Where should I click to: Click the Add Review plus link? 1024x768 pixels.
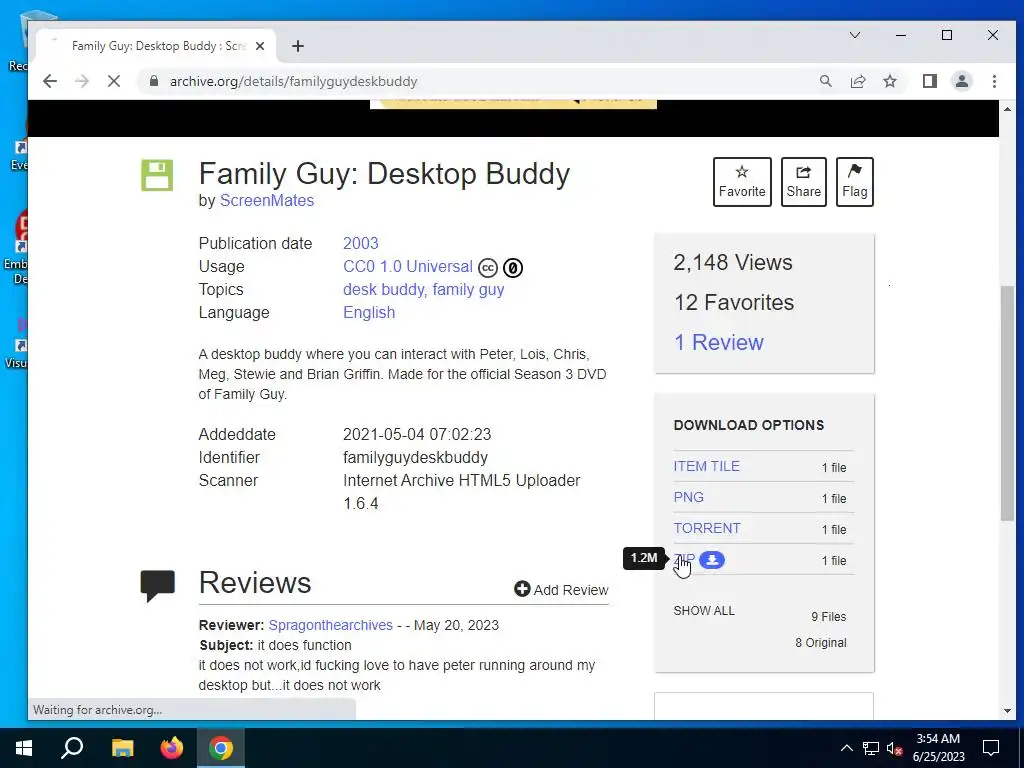(561, 590)
